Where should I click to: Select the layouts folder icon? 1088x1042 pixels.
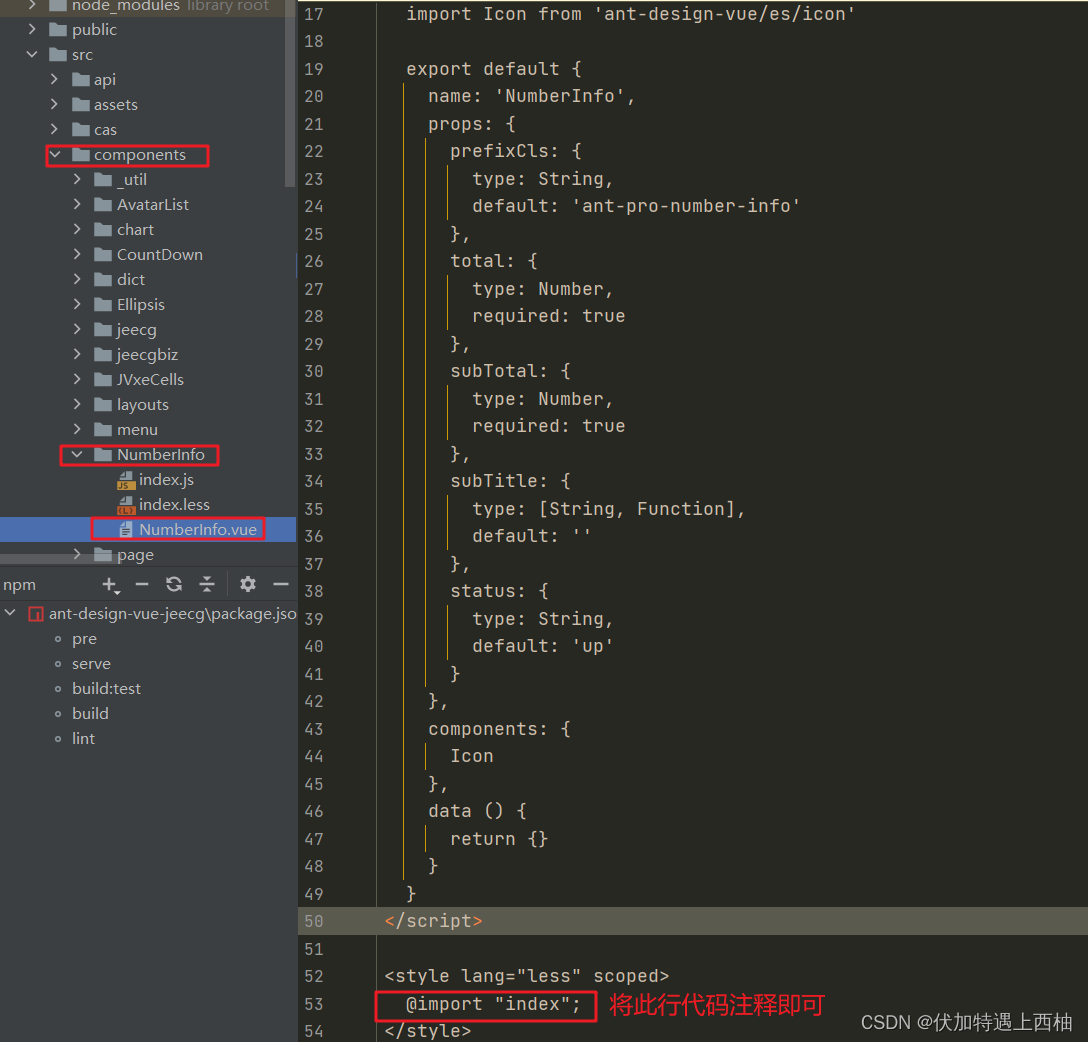click(103, 404)
